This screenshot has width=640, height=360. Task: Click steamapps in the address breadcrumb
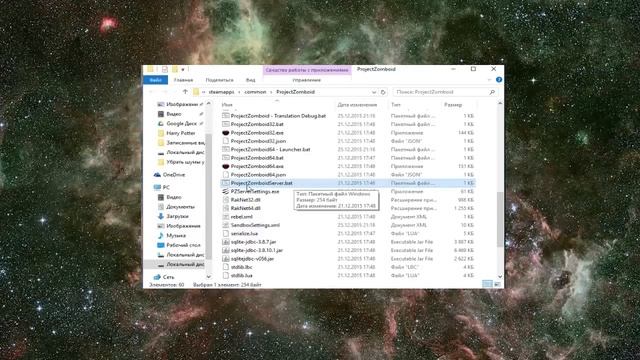tap(221, 92)
